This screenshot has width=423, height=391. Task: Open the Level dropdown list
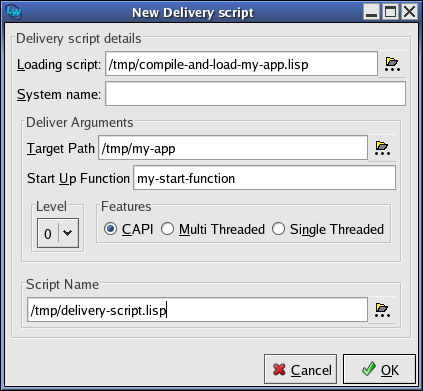point(68,233)
